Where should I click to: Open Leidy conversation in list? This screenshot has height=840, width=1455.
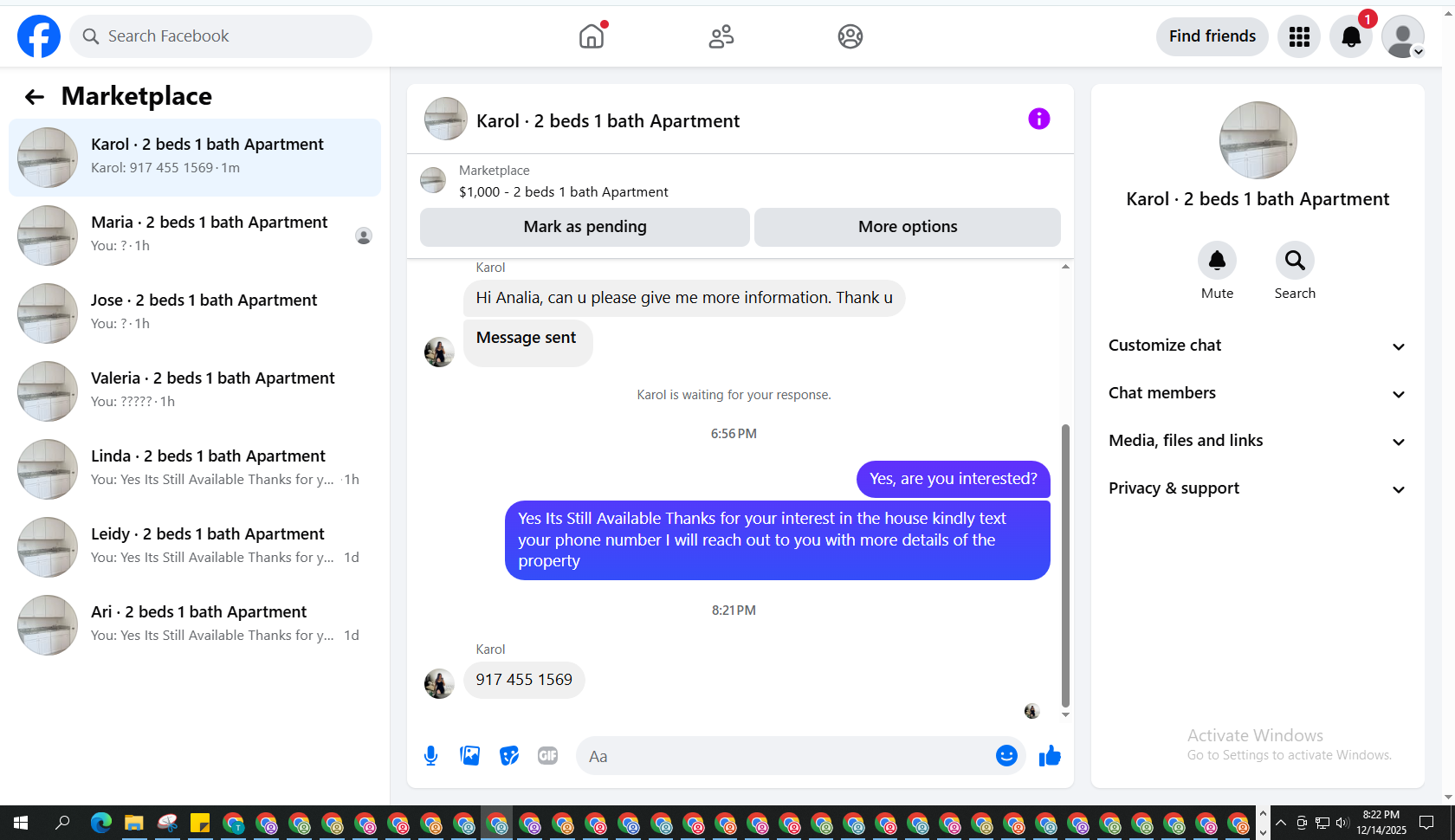195,547
